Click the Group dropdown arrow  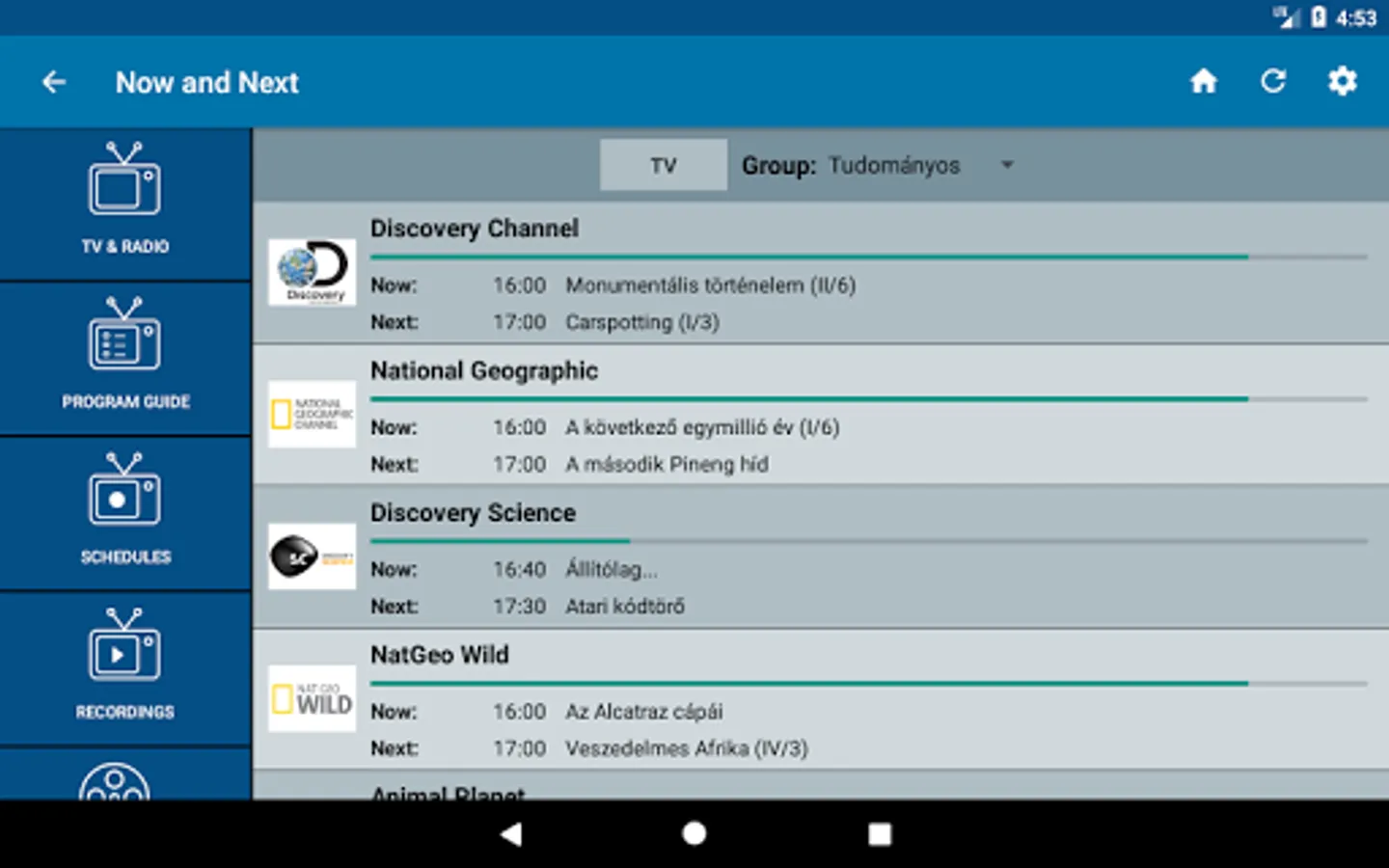coord(1007,165)
